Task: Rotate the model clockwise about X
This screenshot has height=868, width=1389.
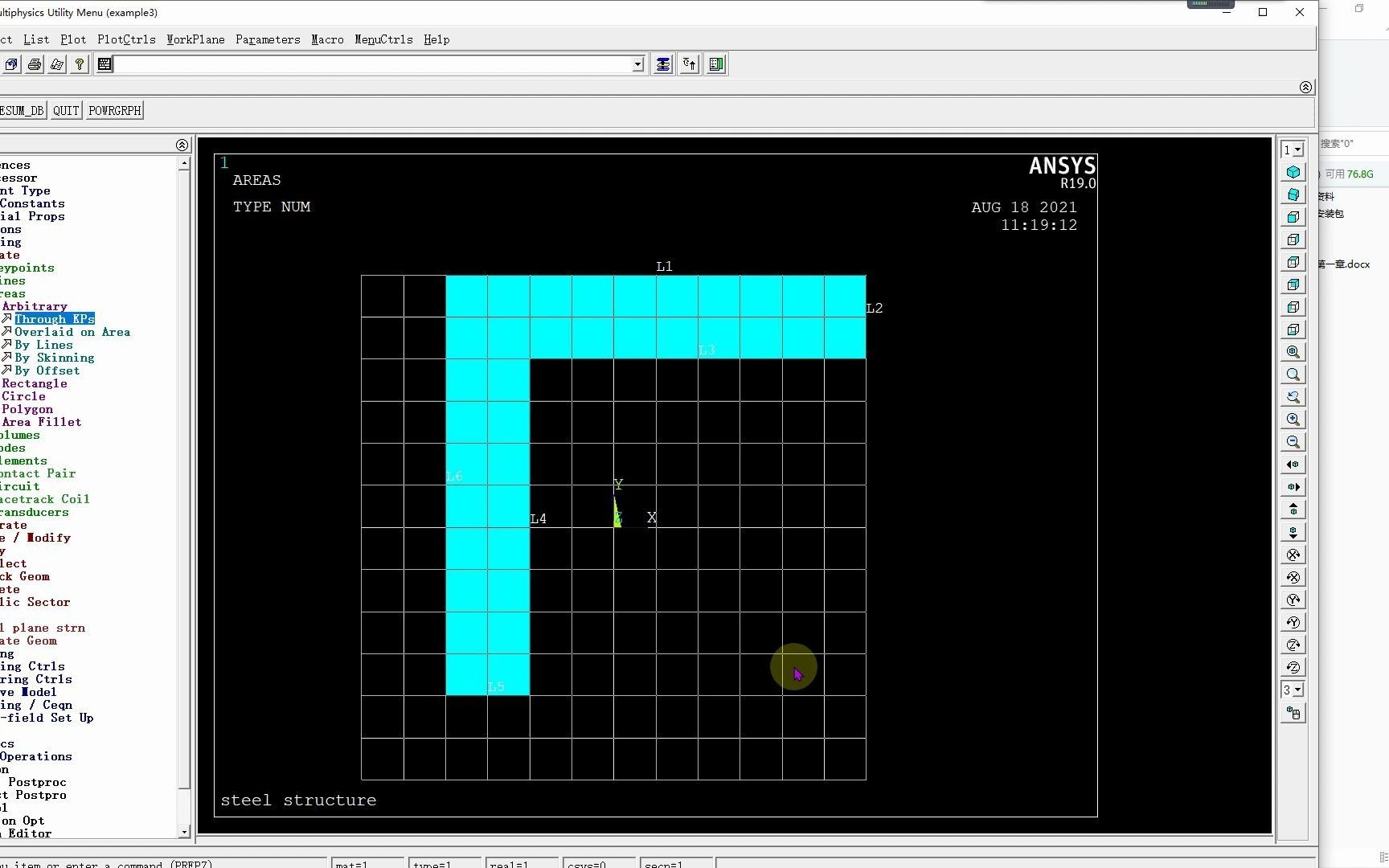Action: click(x=1293, y=555)
